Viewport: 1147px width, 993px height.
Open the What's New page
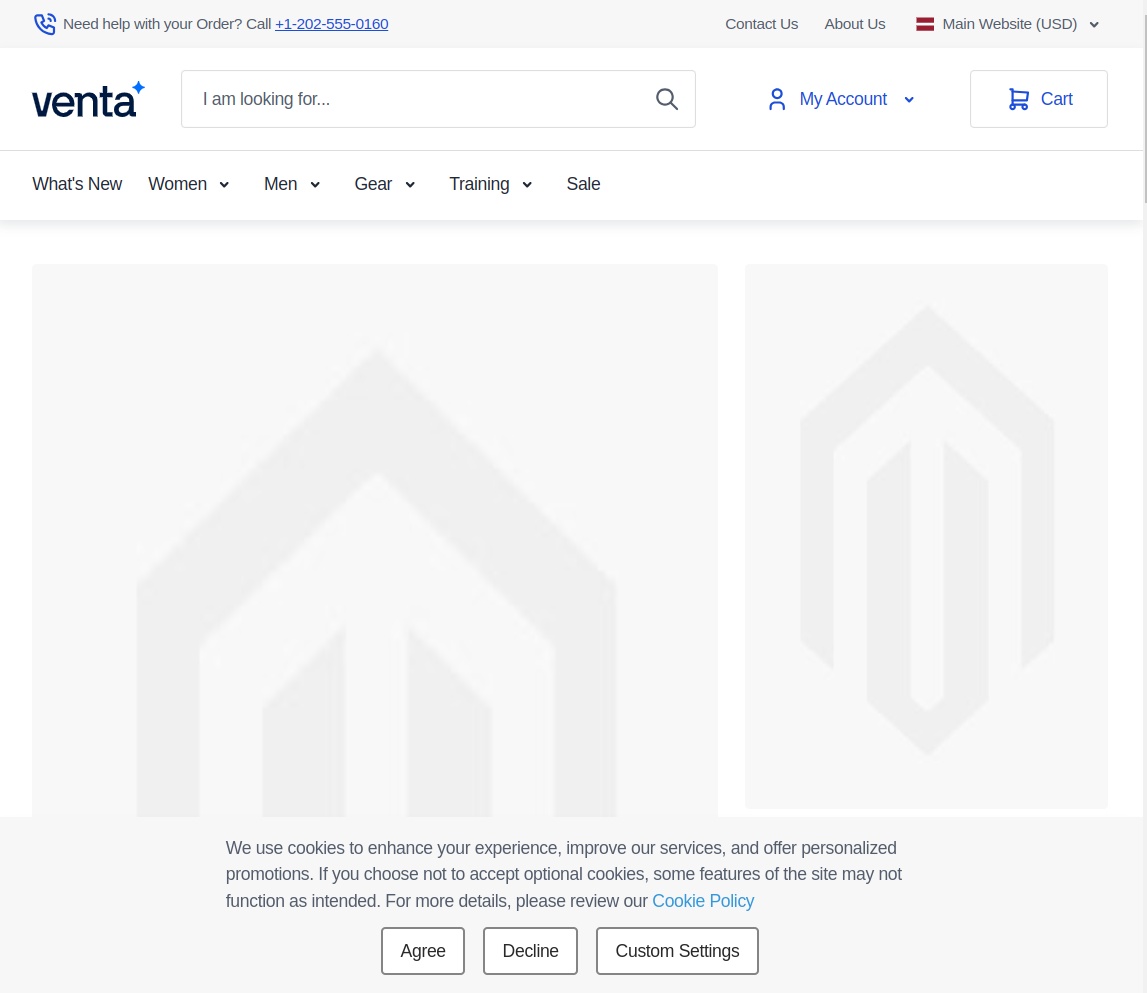[77, 184]
